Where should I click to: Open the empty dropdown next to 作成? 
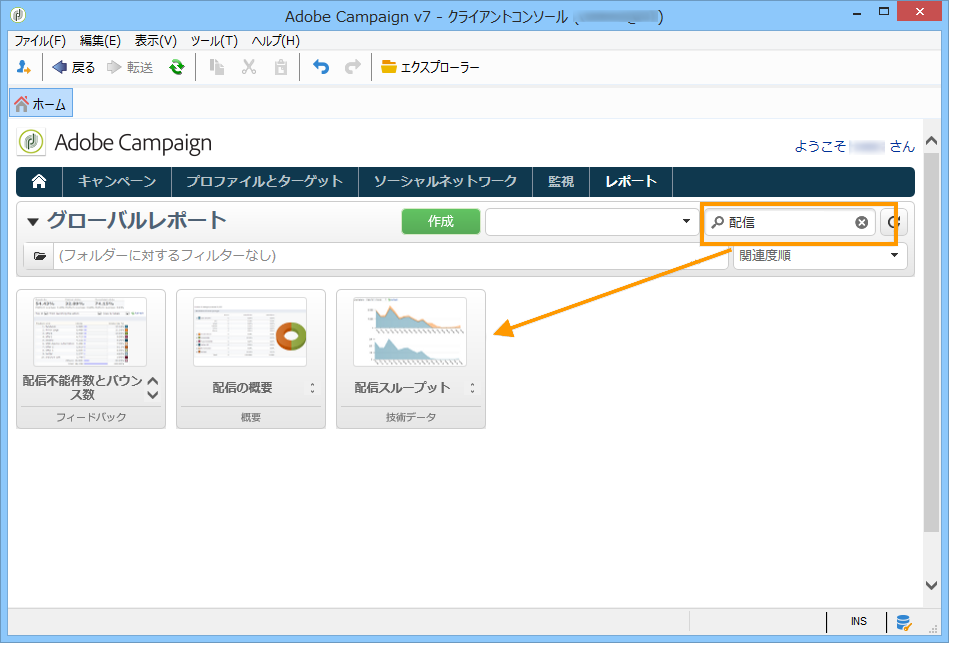(591, 221)
